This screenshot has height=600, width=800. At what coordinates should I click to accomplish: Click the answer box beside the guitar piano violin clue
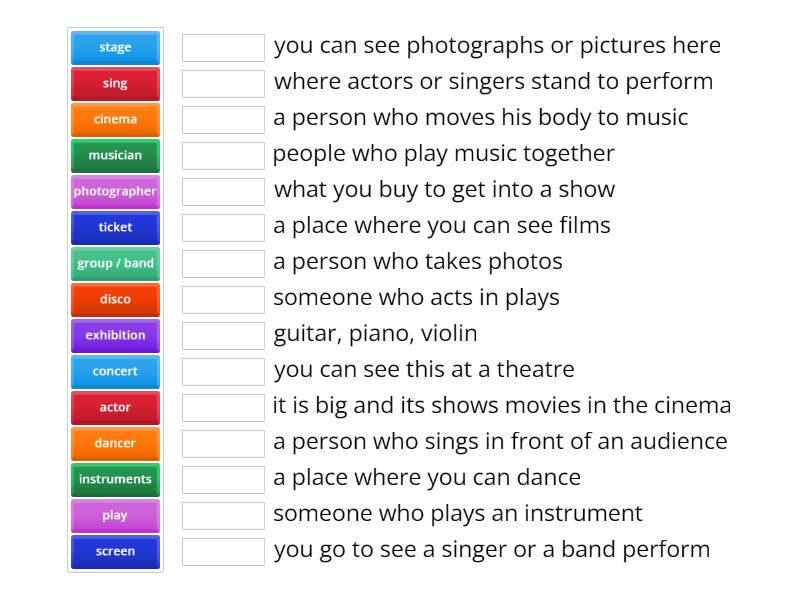pyautogui.click(x=223, y=335)
